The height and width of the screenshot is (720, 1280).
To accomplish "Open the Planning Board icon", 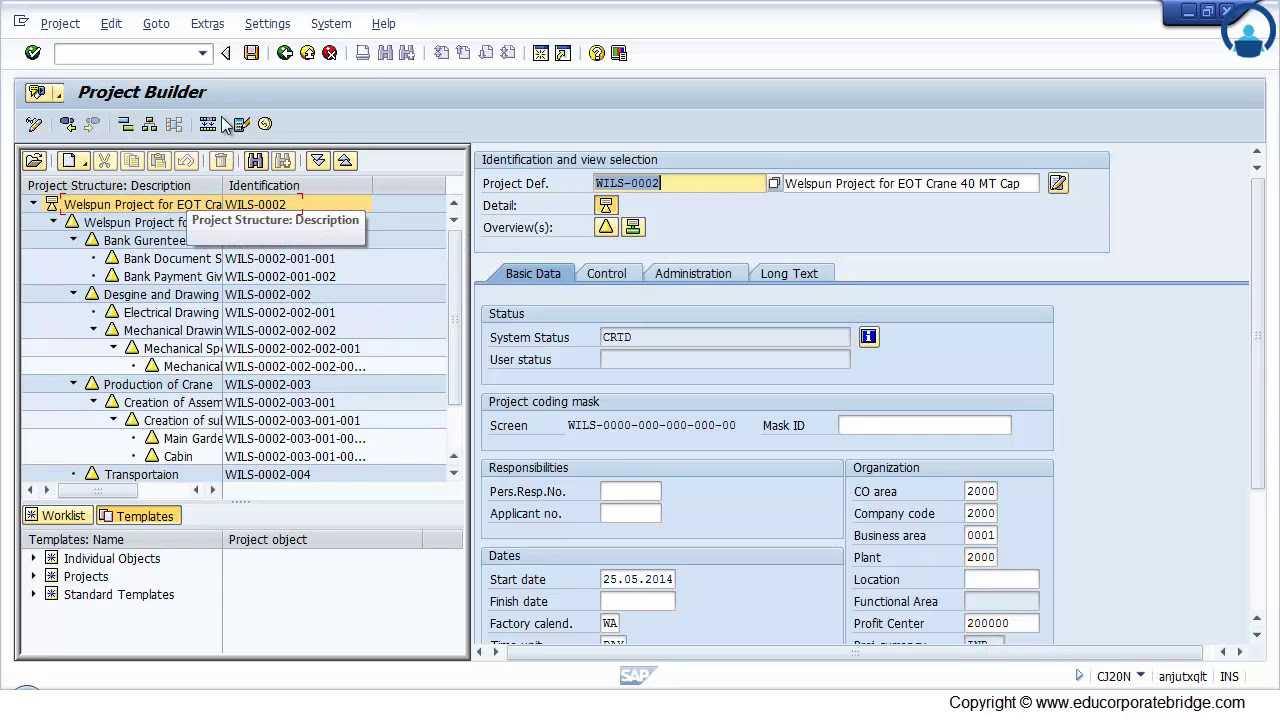I will click(207, 124).
